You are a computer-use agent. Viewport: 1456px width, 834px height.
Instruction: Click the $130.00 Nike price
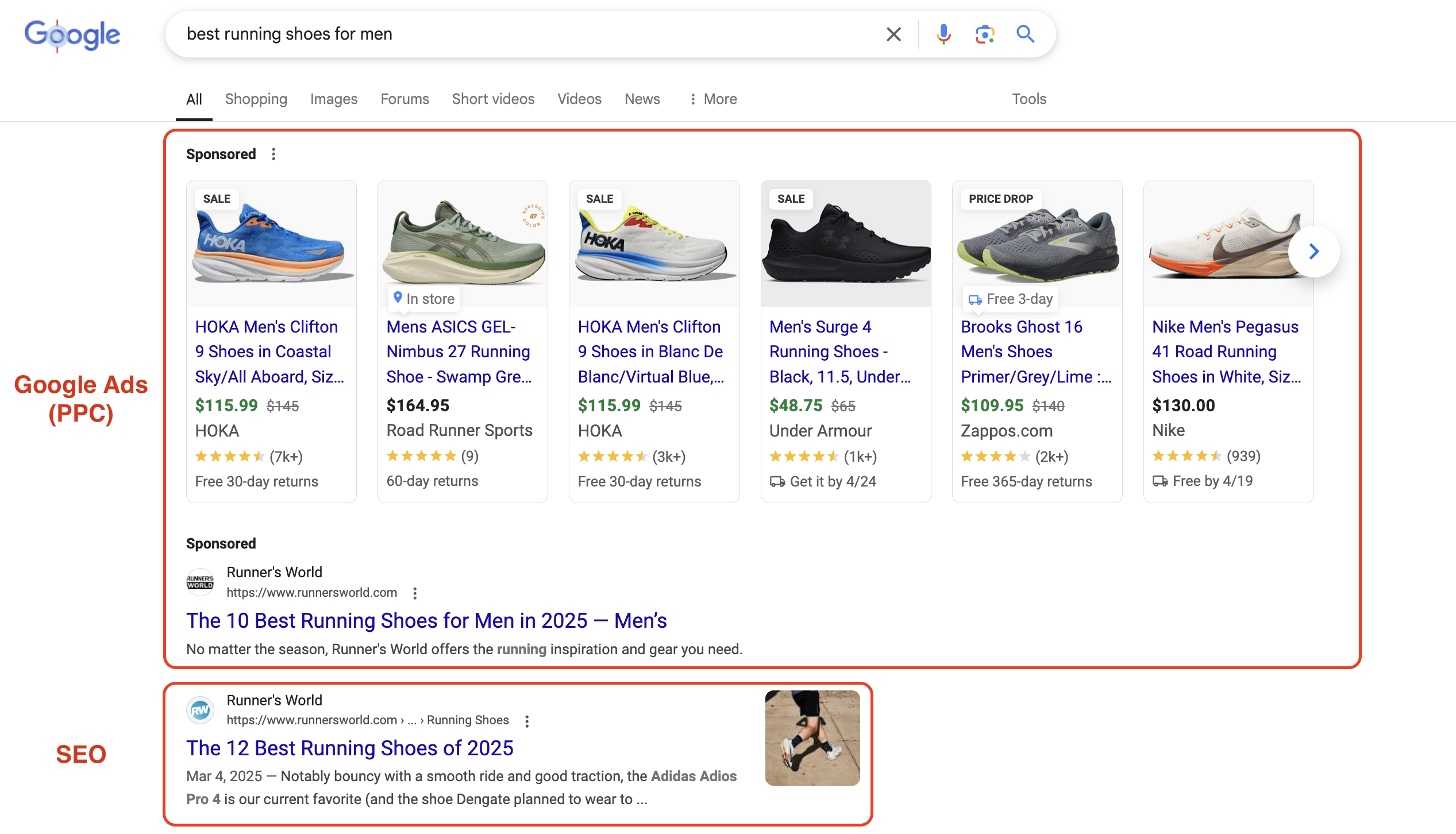[1184, 406]
